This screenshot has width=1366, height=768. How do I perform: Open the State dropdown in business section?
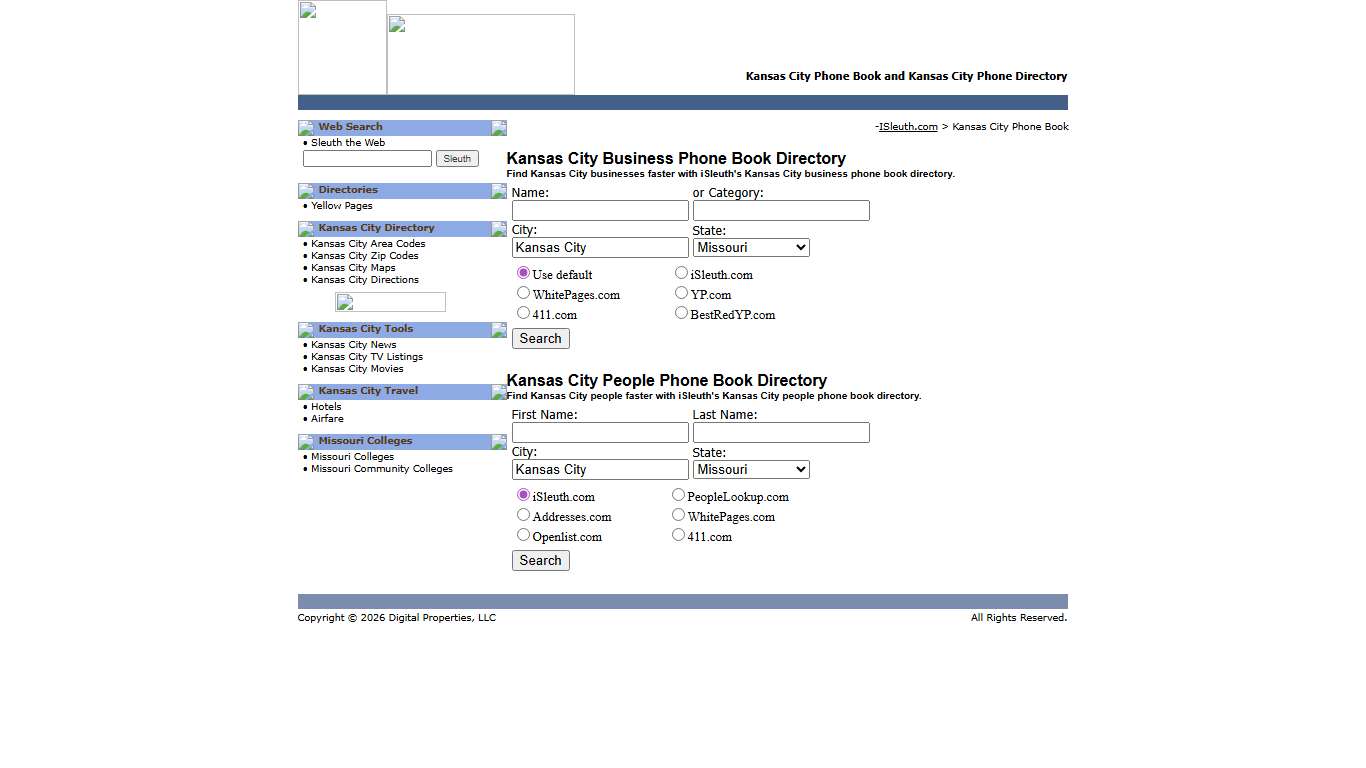pyautogui.click(x=750, y=247)
